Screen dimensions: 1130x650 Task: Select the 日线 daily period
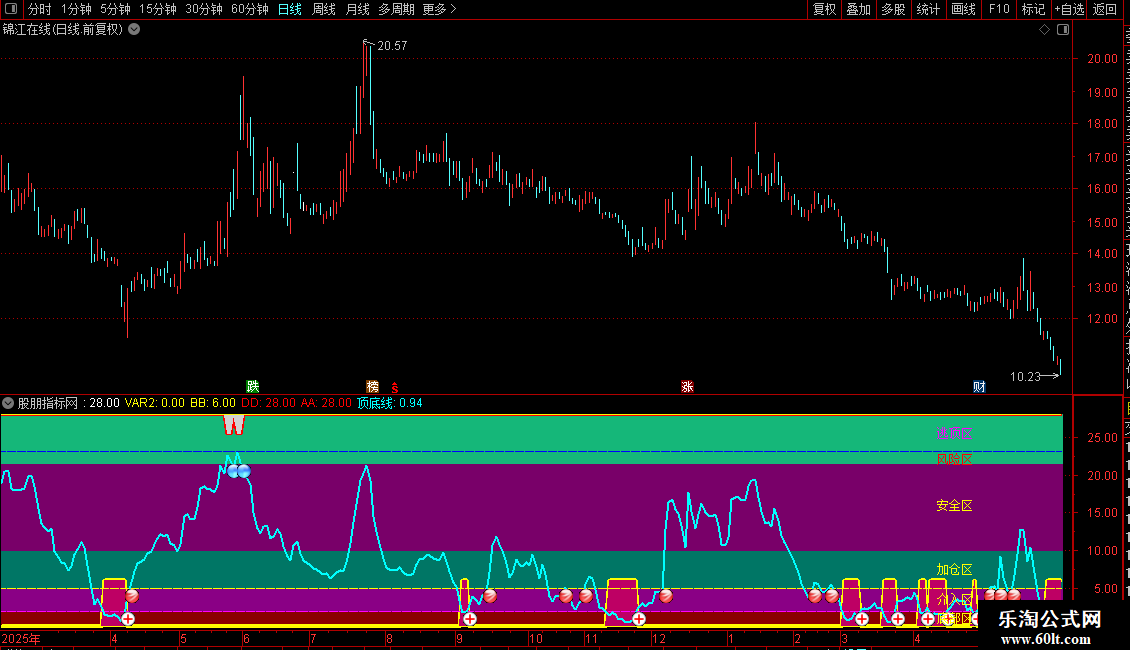[290, 9]
